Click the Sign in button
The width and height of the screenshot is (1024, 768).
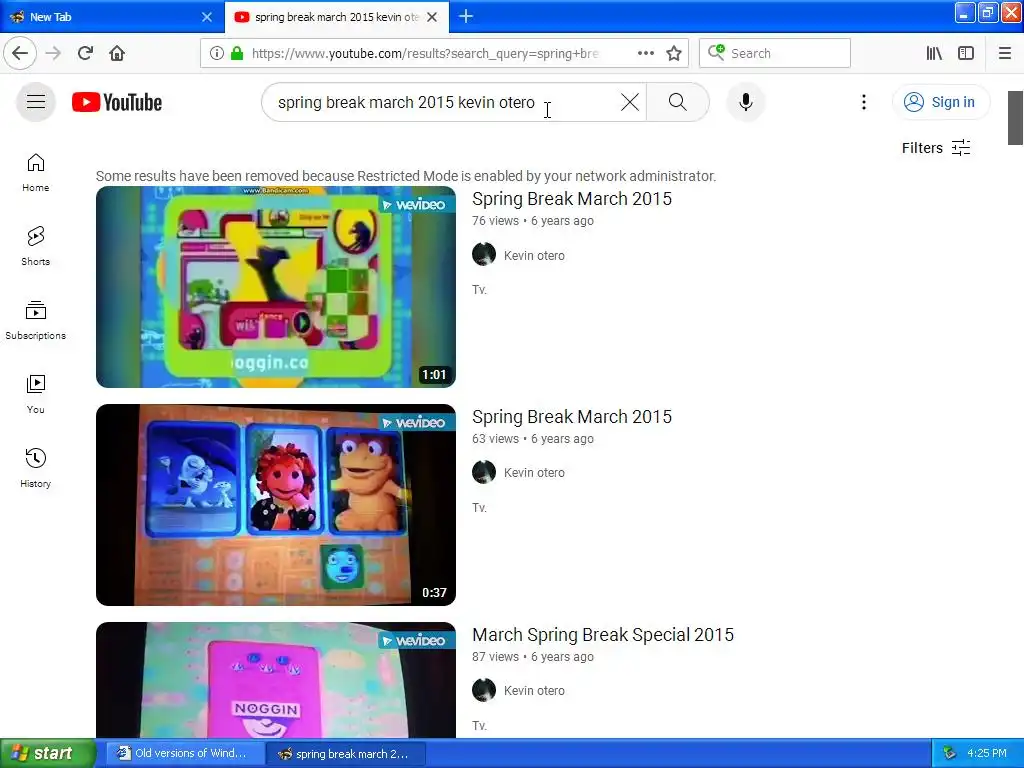point(941,102)
